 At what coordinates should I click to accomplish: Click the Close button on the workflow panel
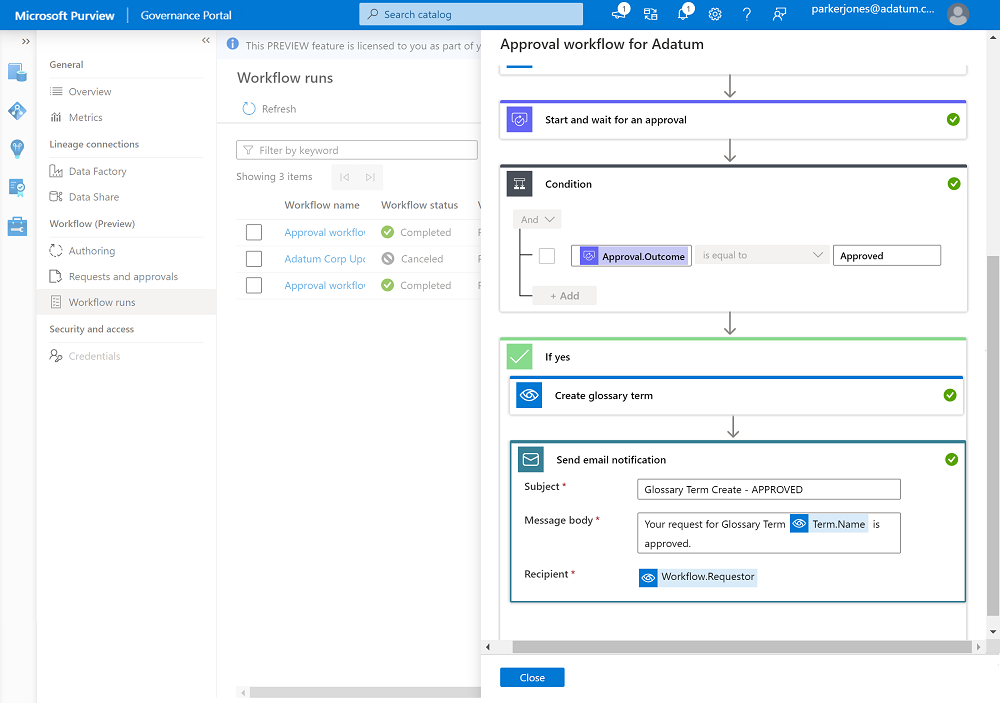click(532, 677)
